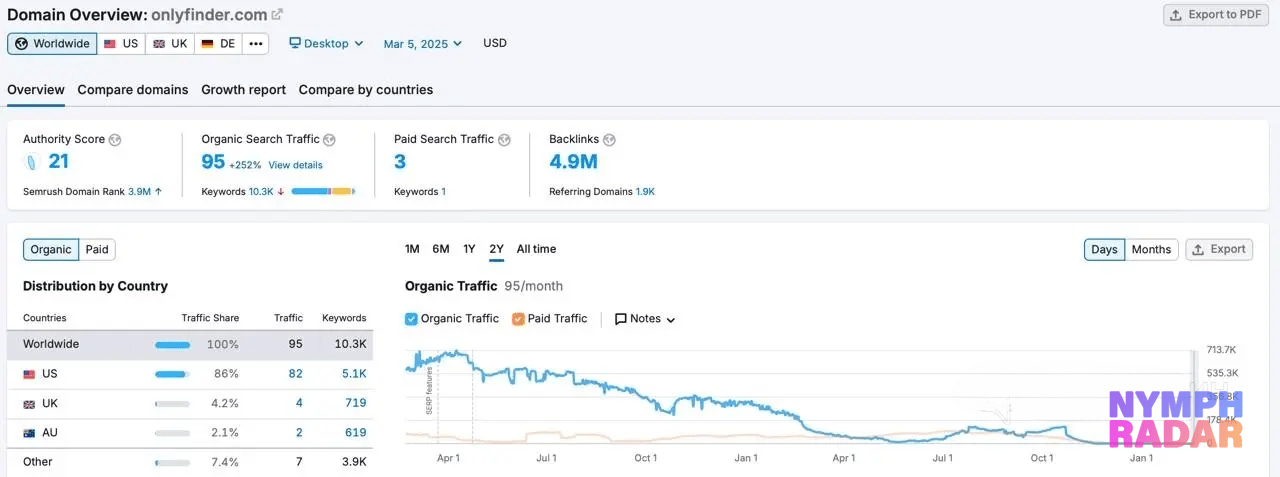Click the upload icon in Export to PDF

tap(1177, 15)
